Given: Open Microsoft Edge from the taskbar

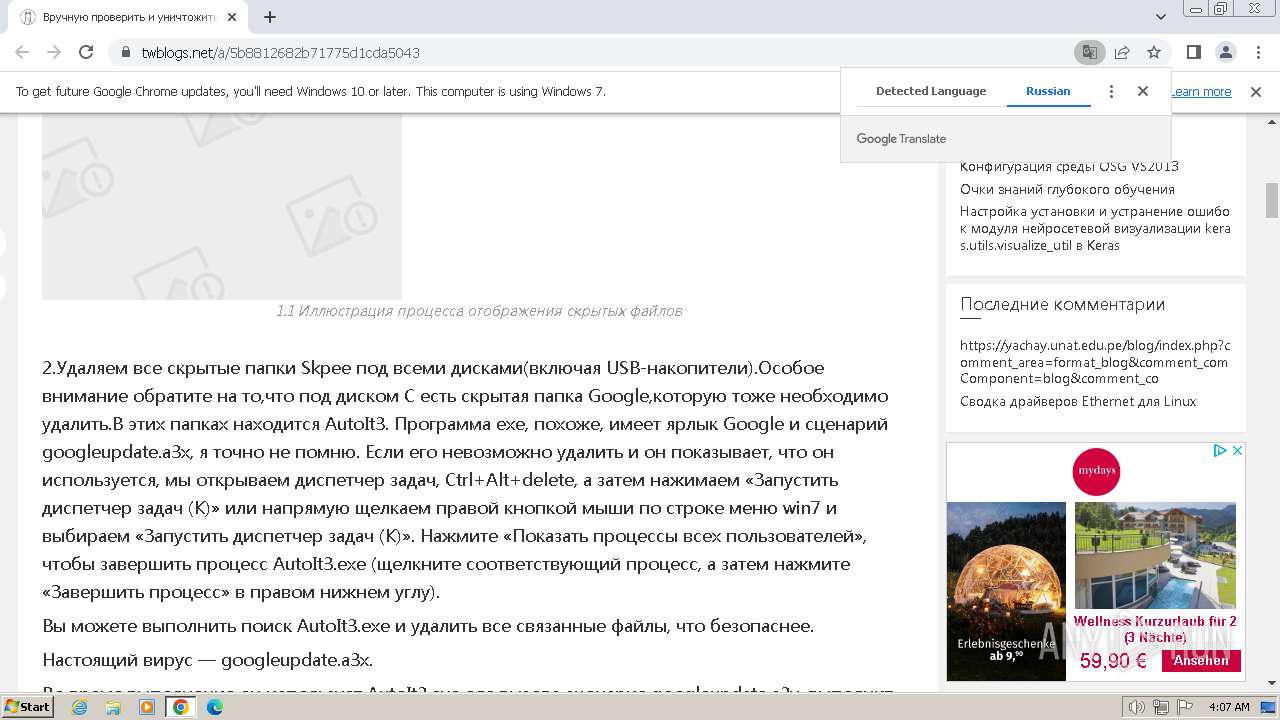Looking at the screenshot, I should coord(215,707).
